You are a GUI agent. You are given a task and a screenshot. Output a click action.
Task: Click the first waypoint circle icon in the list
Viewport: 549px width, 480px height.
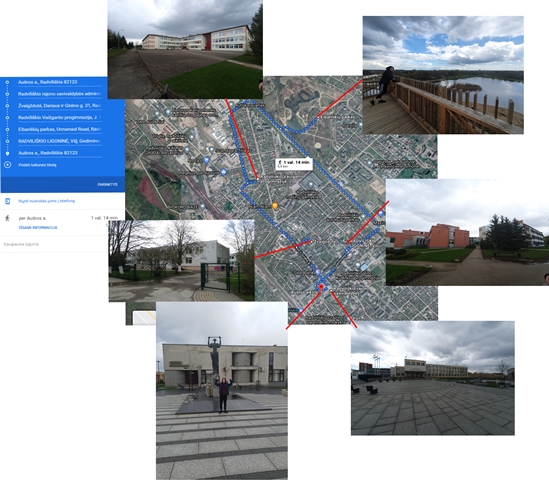click(7, 82)
